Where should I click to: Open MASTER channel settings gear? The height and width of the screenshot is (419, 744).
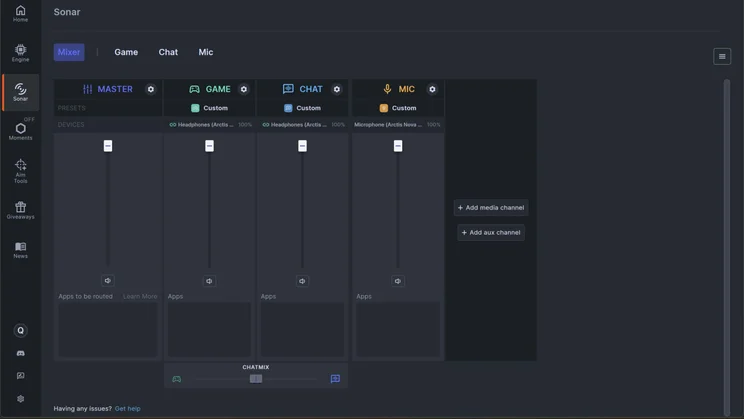(150, 89)
